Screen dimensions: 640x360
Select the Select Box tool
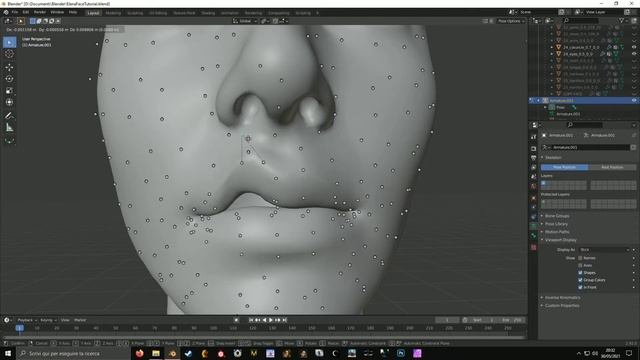click(x=9, y=42)
